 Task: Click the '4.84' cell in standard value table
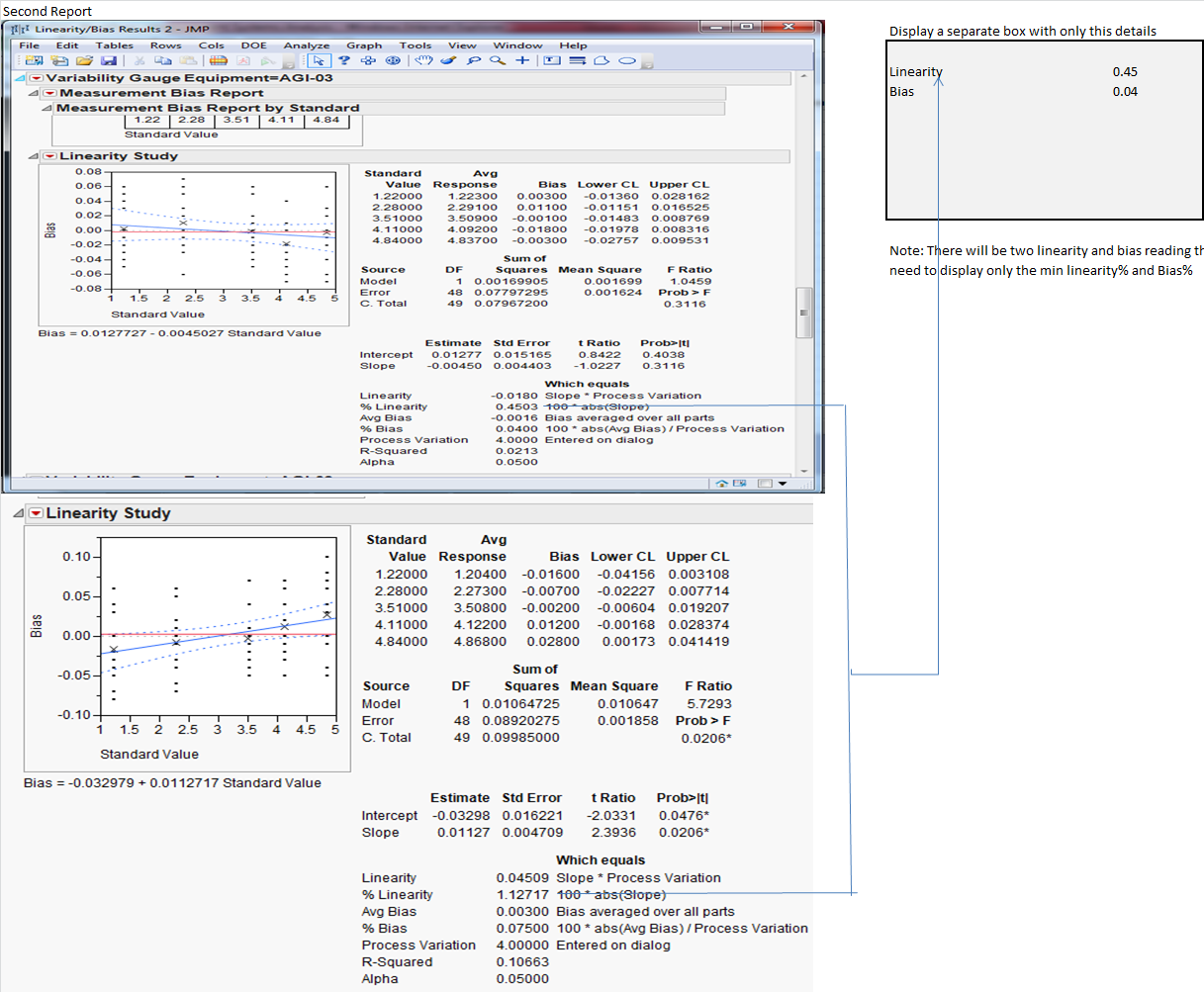325,120
